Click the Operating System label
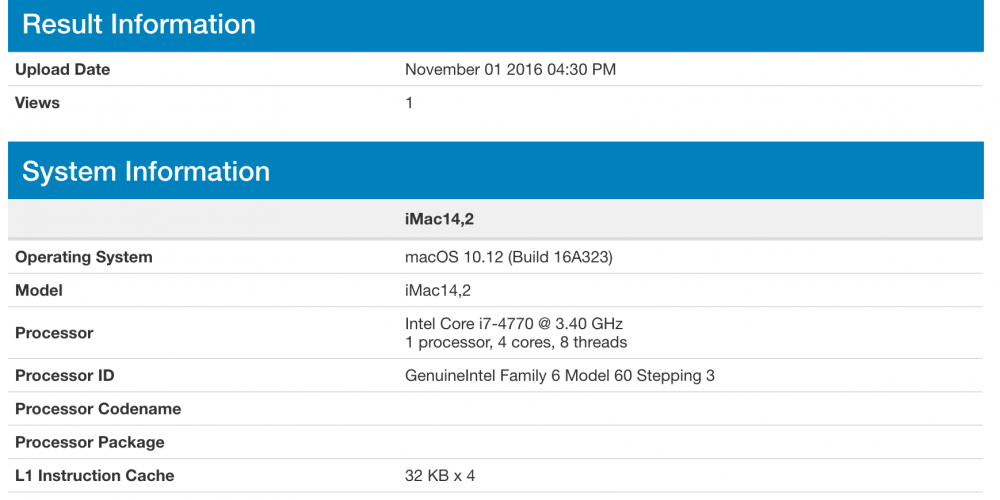 pos(84,258)
